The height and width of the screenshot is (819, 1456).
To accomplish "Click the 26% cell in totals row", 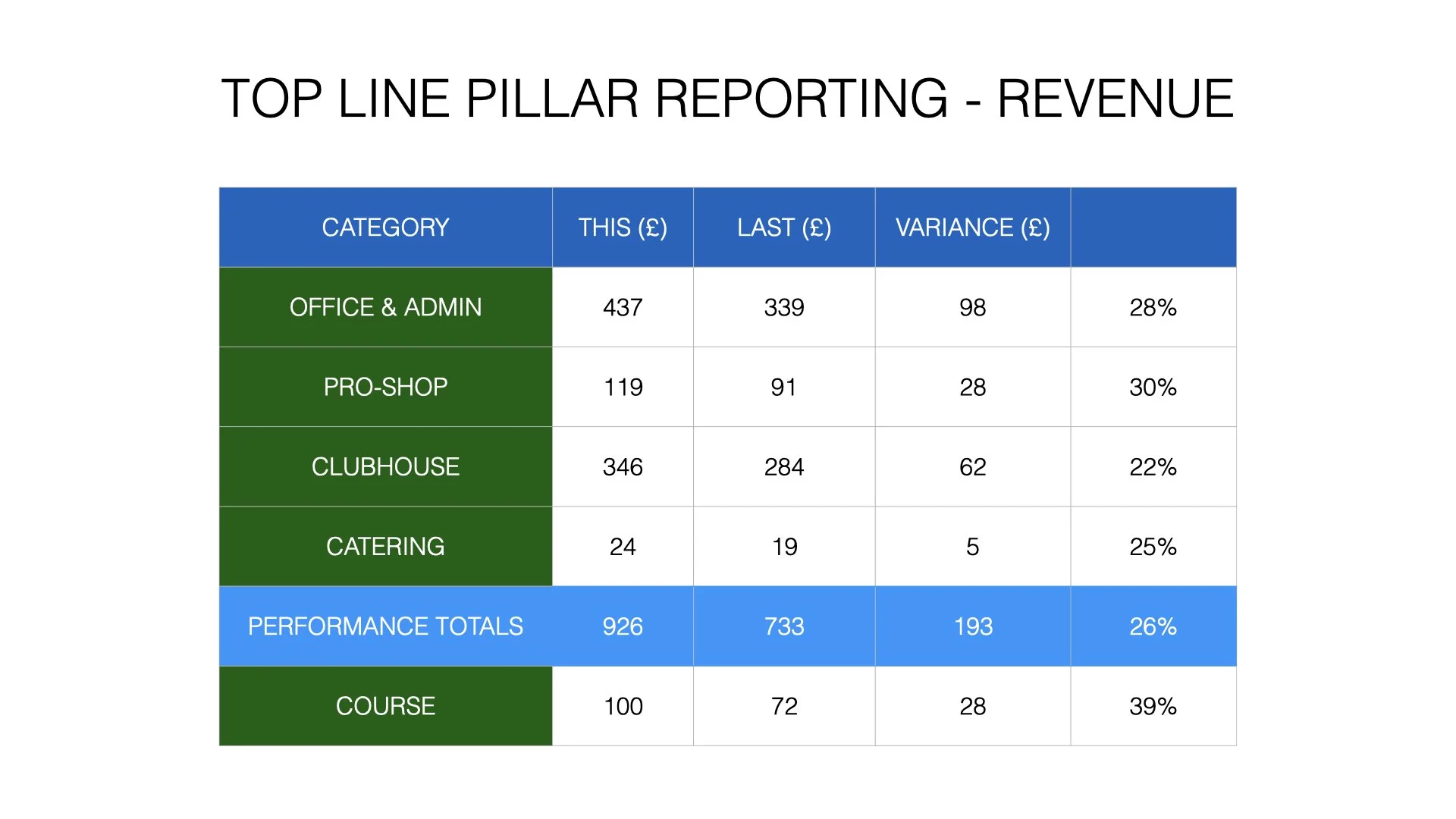I will (x=1153, y=626).
